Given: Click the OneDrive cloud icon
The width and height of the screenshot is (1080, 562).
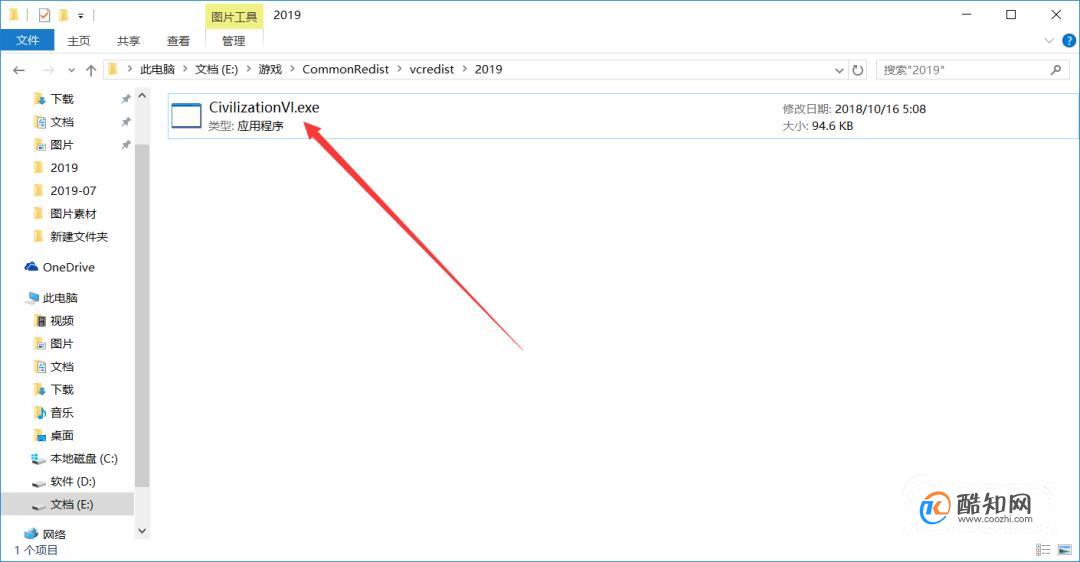Looking at the screenshot, I should click(x=31, y=267).
